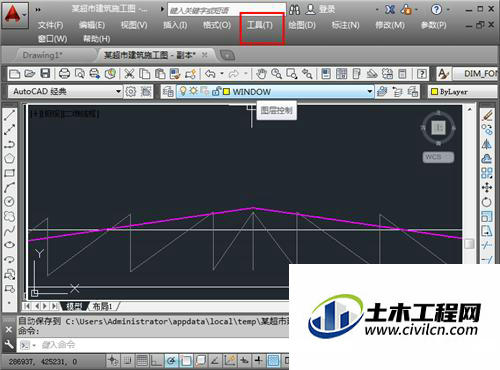The width and height of the screenshot is (500, 370).
Task: Select the Move tool in the Modify toolbar
Action: (x=487, y=187)
